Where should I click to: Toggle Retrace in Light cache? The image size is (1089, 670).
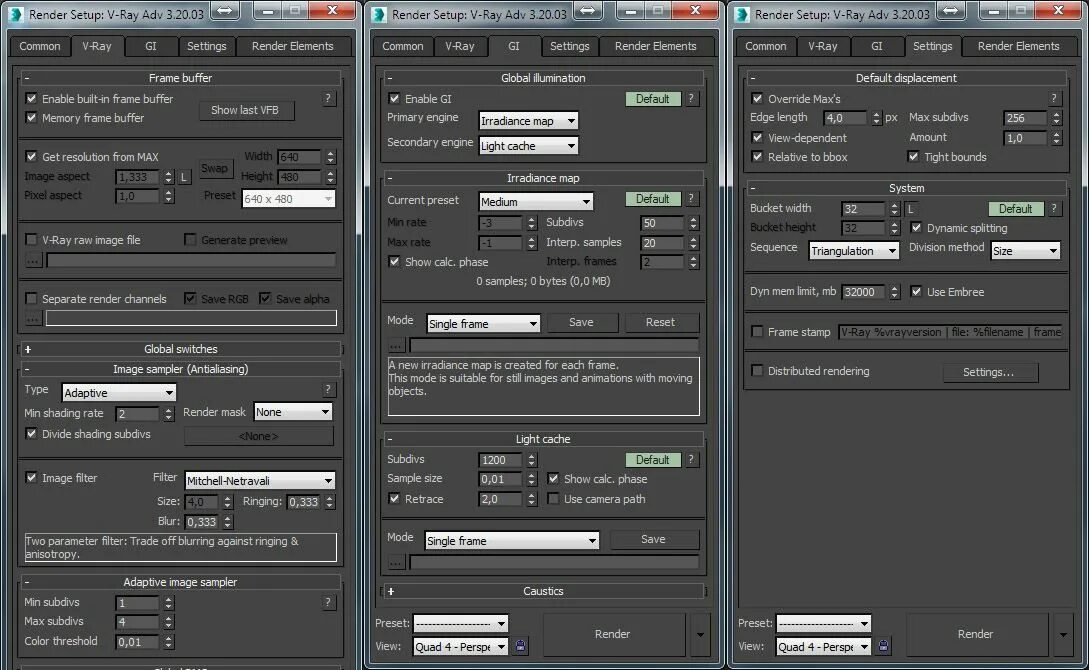[394, 499]
